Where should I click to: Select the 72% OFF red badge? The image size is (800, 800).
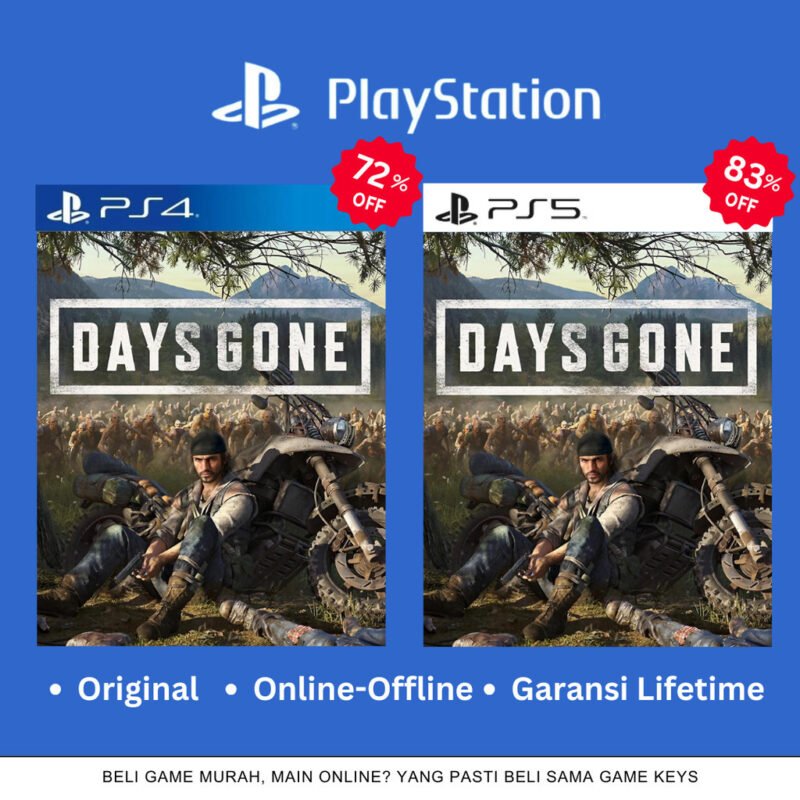377,183
